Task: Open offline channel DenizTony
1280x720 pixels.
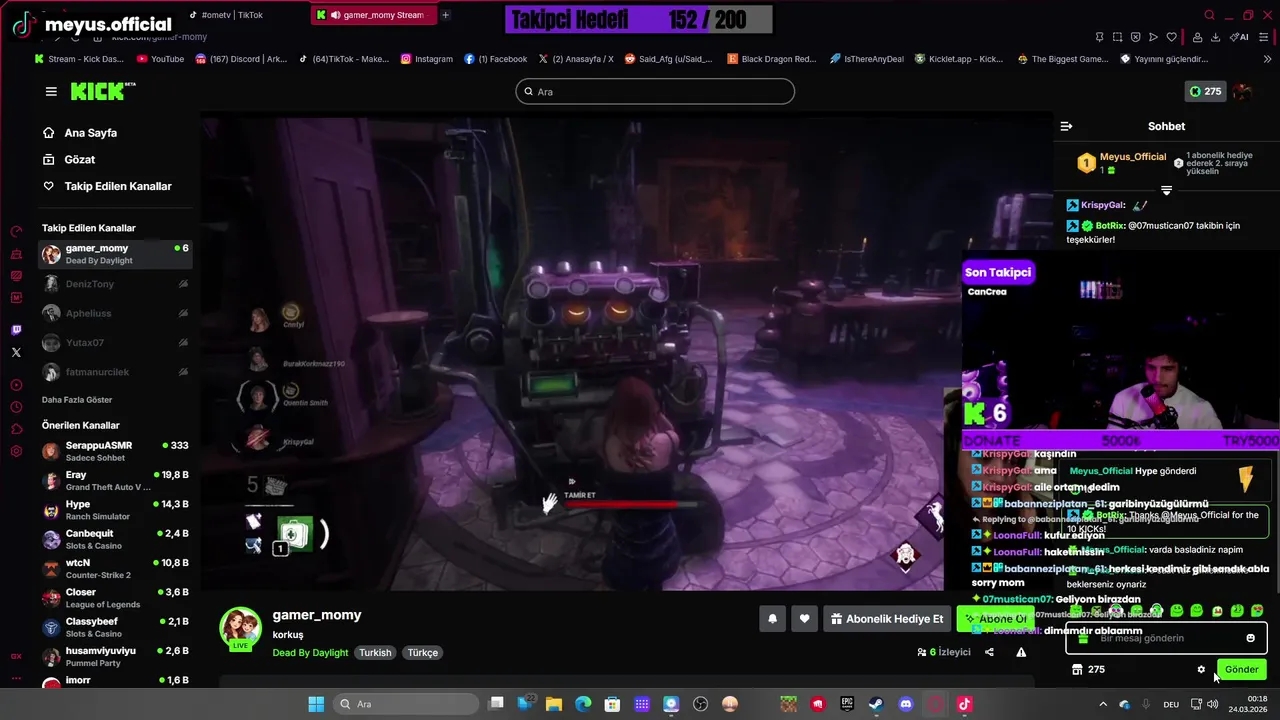Action: 115,284
